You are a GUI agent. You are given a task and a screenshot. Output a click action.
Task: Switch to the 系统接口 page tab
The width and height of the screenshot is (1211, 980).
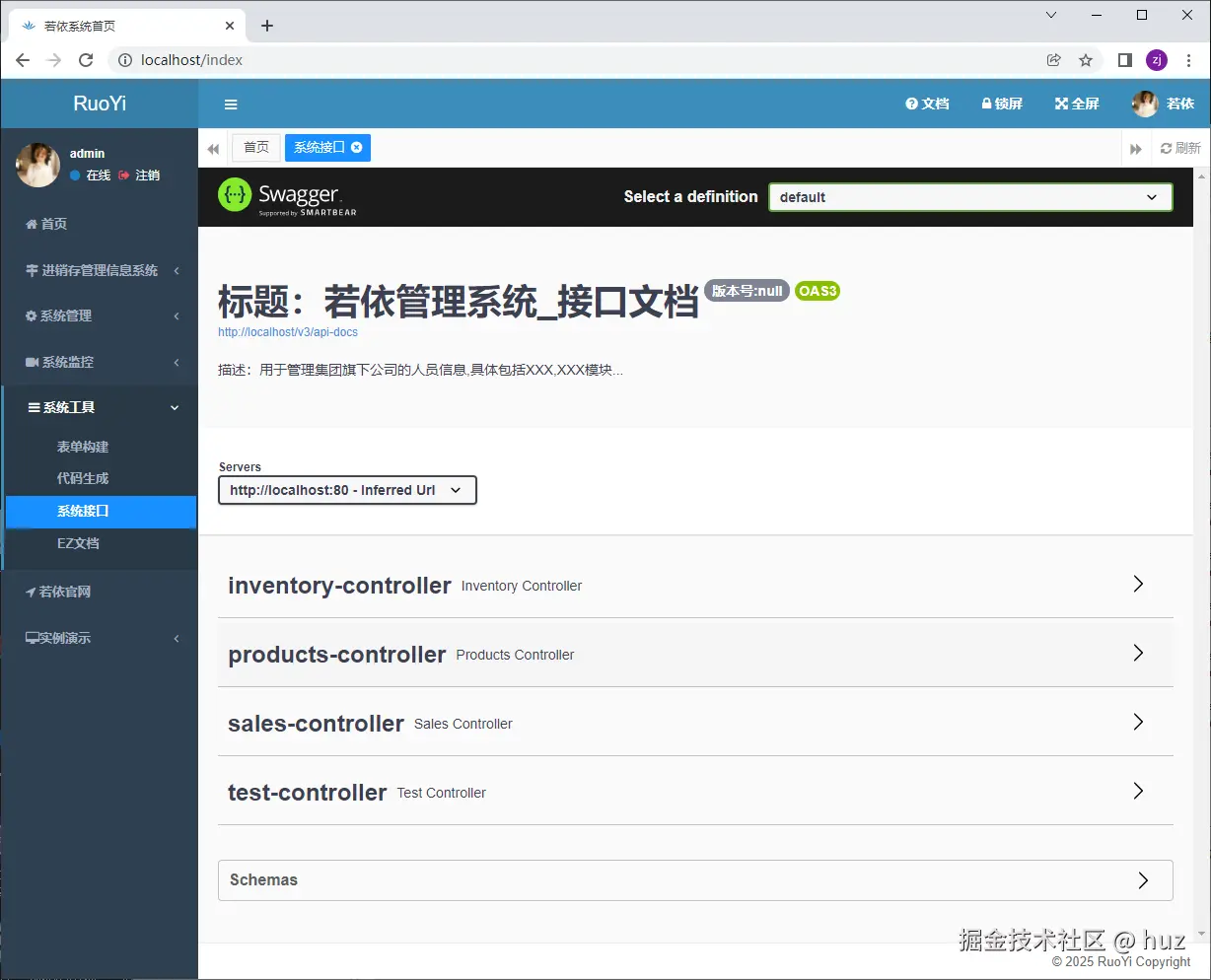tap(327, 148)
